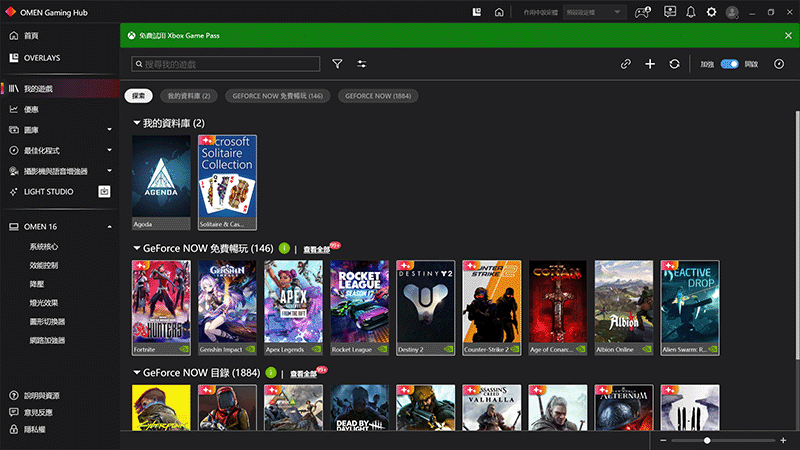Image resolution: width=800 pixels, height=450 pixels.
Task: Open the message panel icon beside the bell
Action: 669,12
